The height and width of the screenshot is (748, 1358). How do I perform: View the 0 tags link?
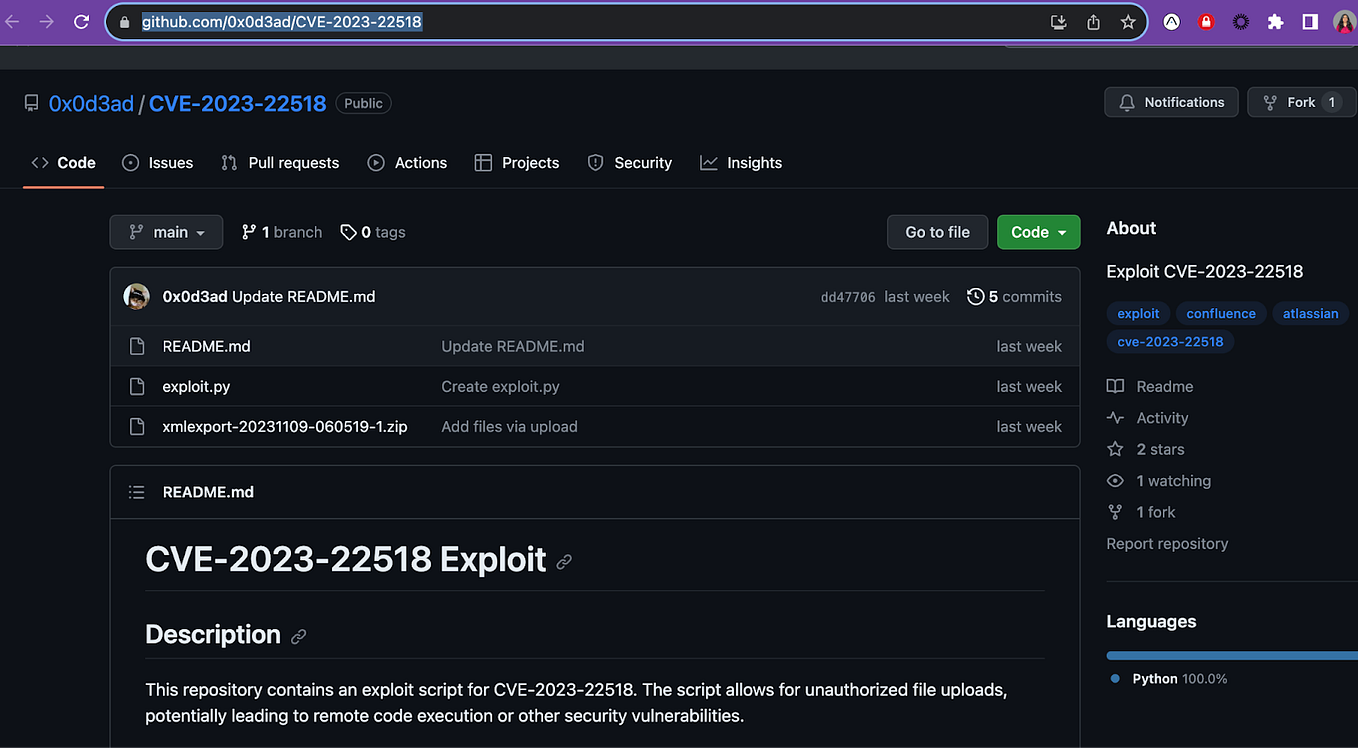373,232
